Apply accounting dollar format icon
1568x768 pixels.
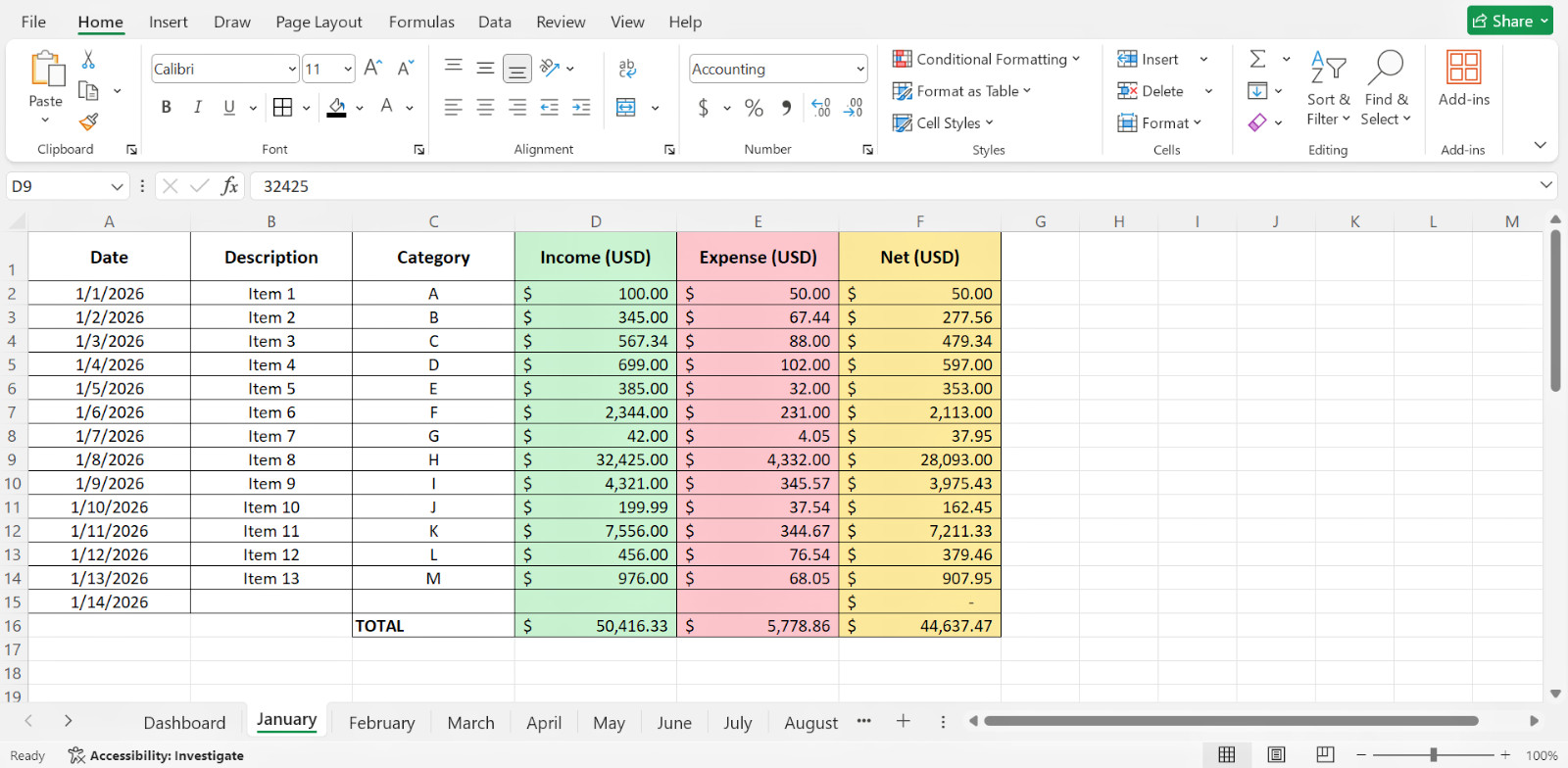coord(704,108)
